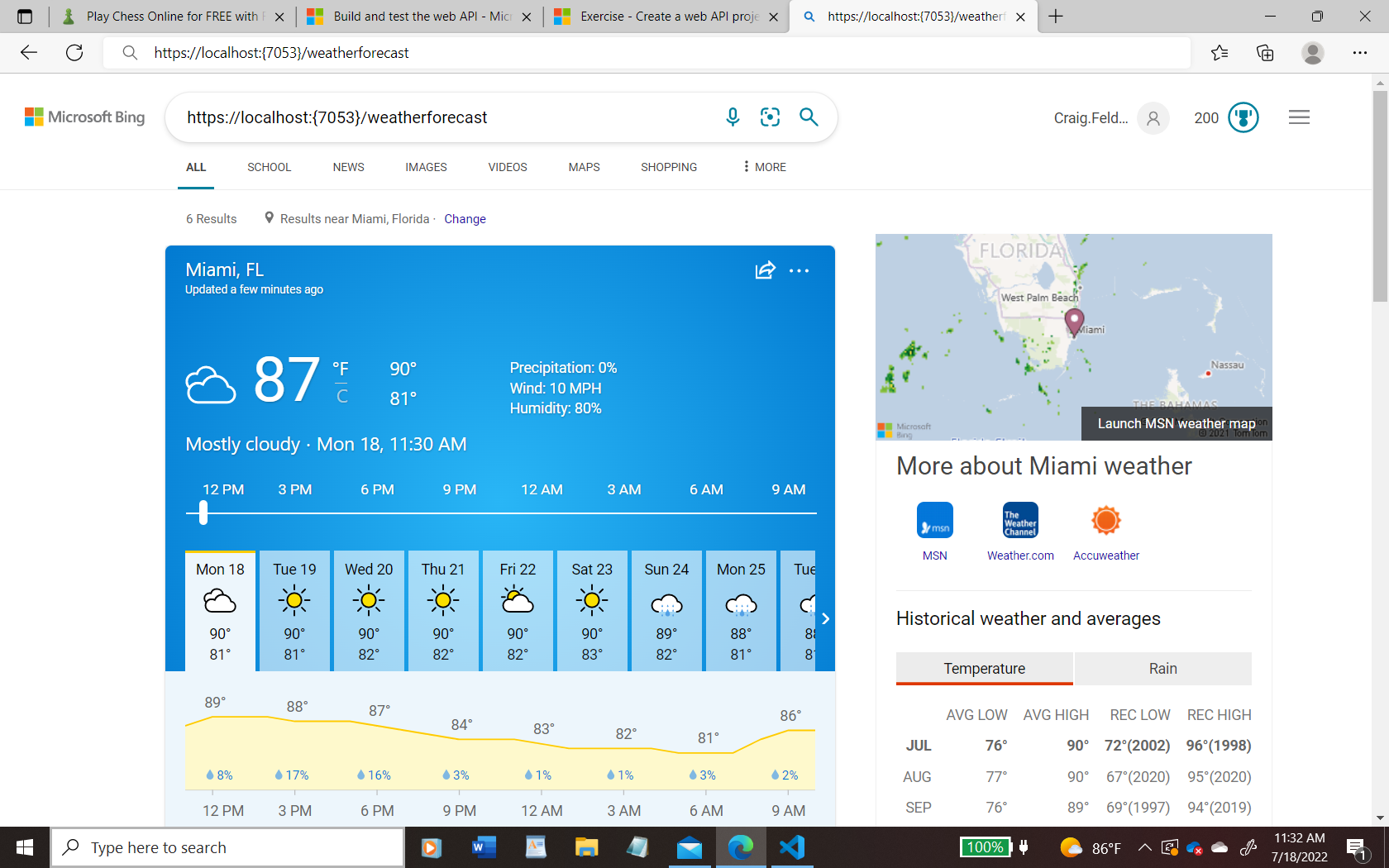Click the Craig.Feld account avatar
This screenshot has height=868, width=1389.
[1153, 118]
